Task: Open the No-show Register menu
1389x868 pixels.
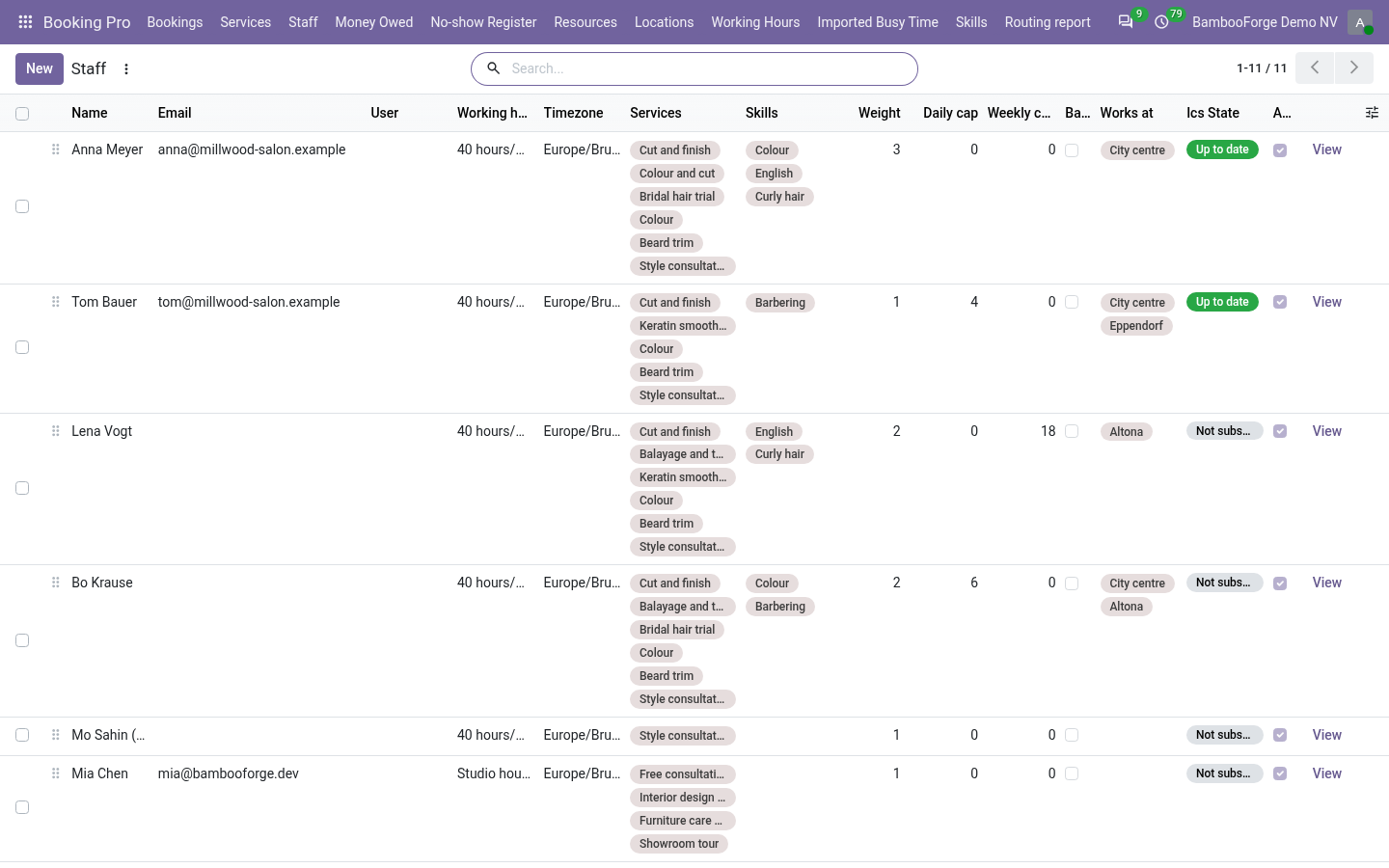Action: coord(483,22)
